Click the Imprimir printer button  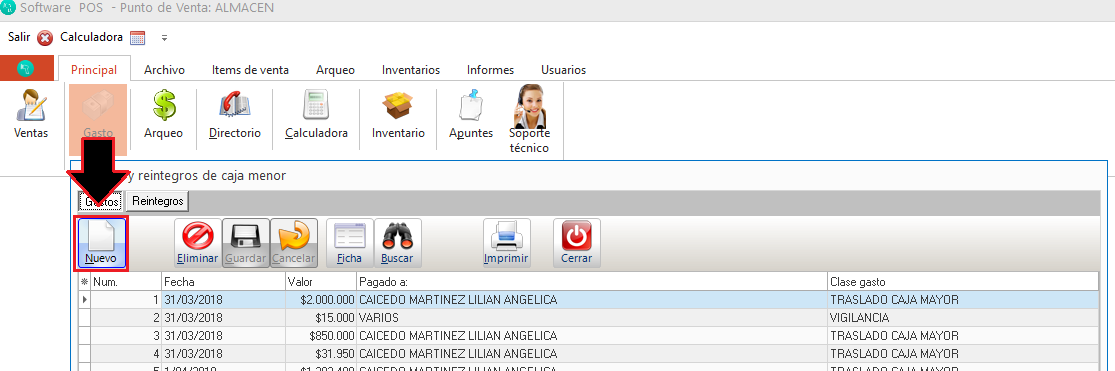[x=506, y=243]
